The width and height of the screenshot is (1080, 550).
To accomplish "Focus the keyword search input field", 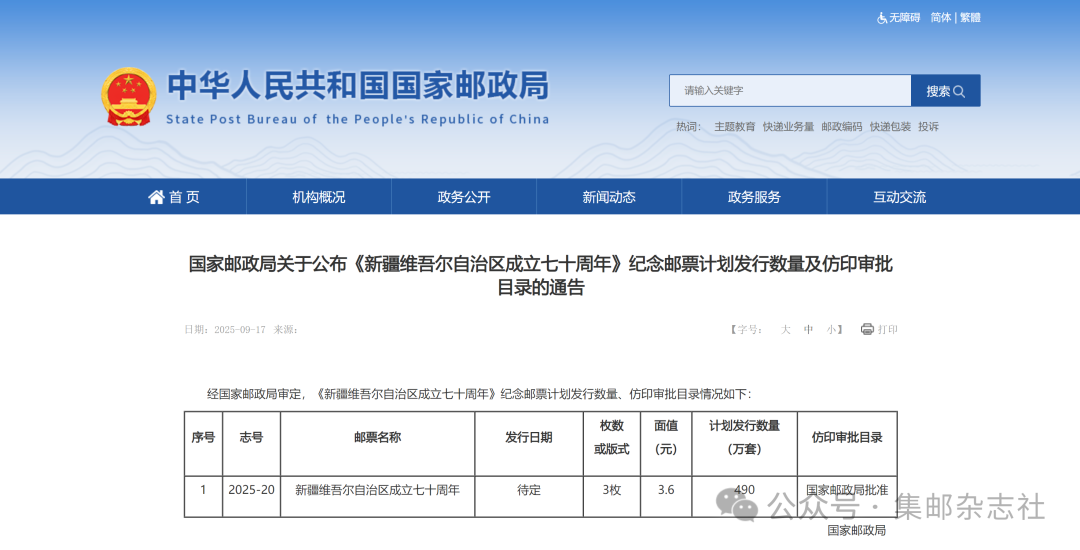I will (790, 91).
